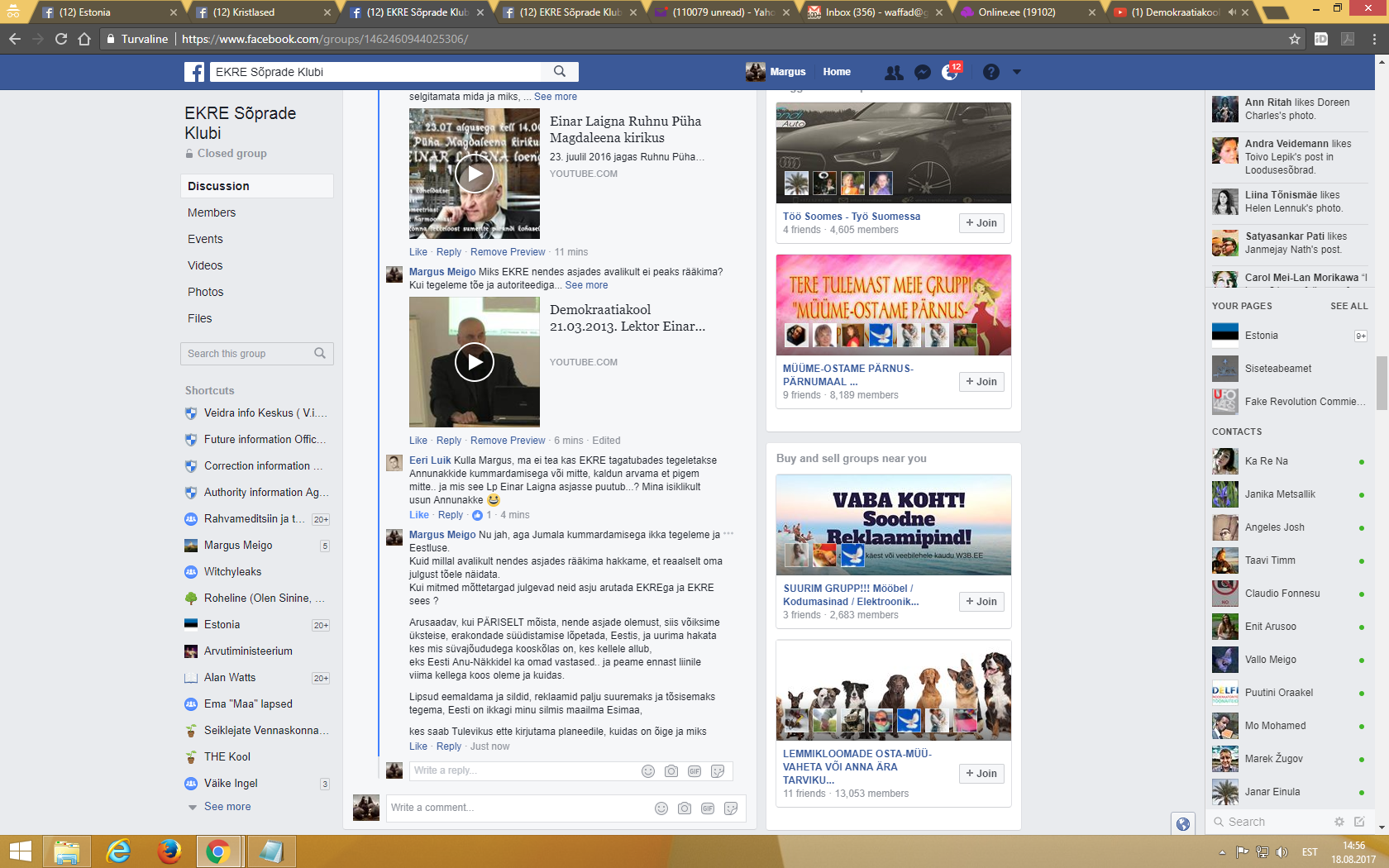Expand the account settings dropdown arrow
Screen dimensions: 1389x868
[1017, 72]
